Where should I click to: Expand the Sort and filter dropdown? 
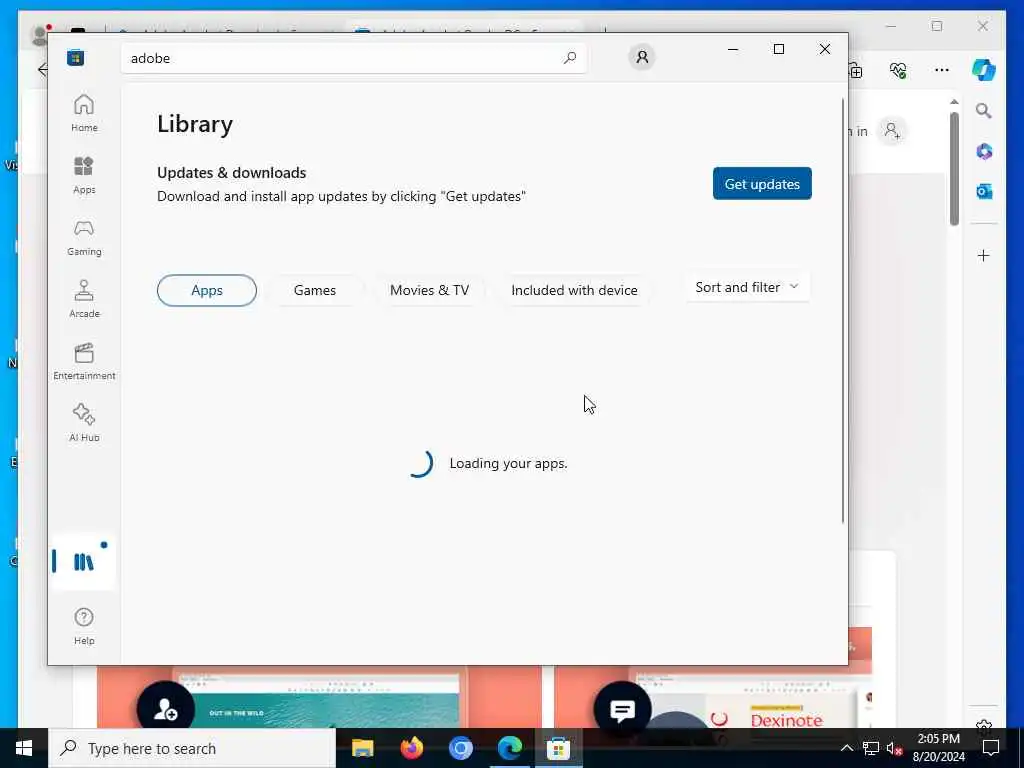[747, 287]
